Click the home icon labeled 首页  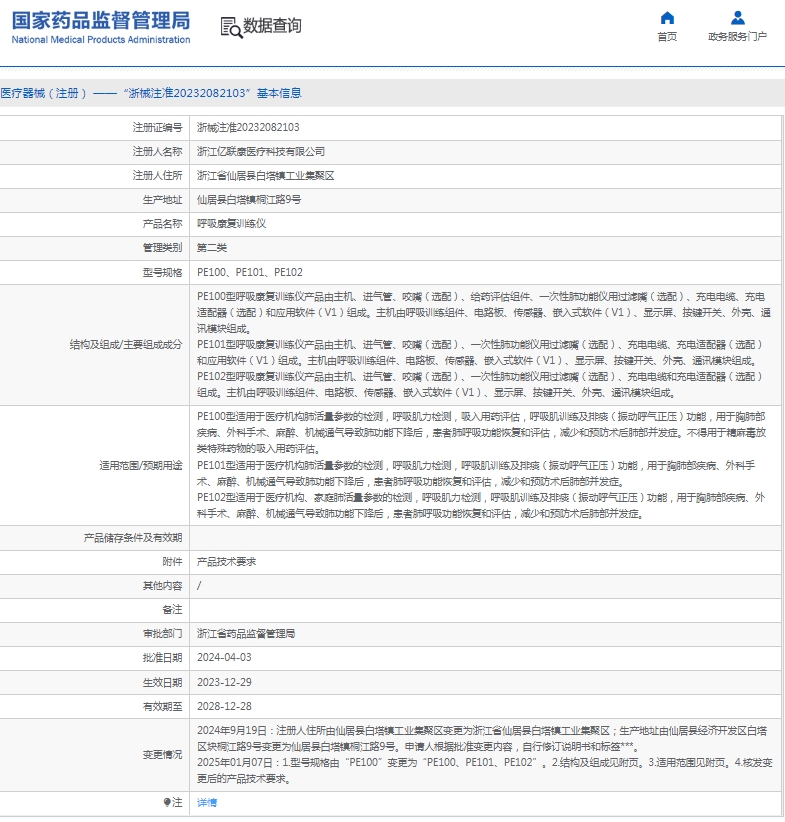click(666, 18)
